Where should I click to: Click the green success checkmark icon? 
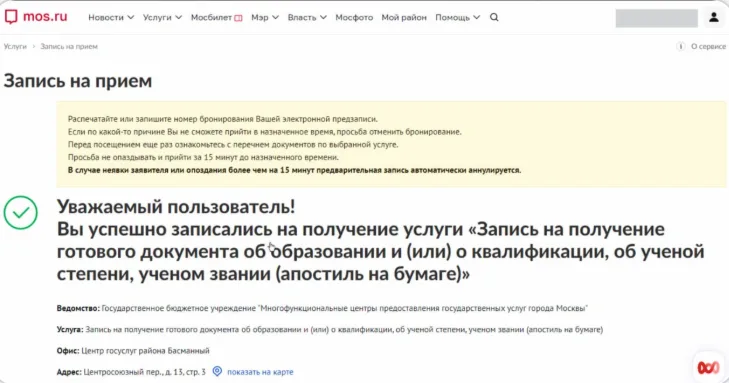tap(21, 212)
